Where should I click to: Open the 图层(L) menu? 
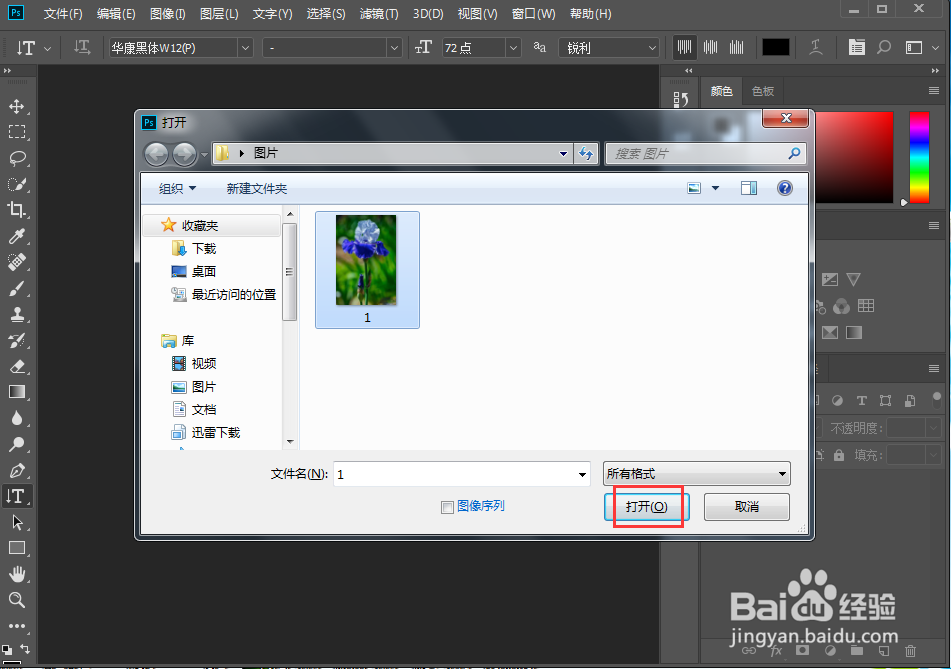click(x=219, y=13)
